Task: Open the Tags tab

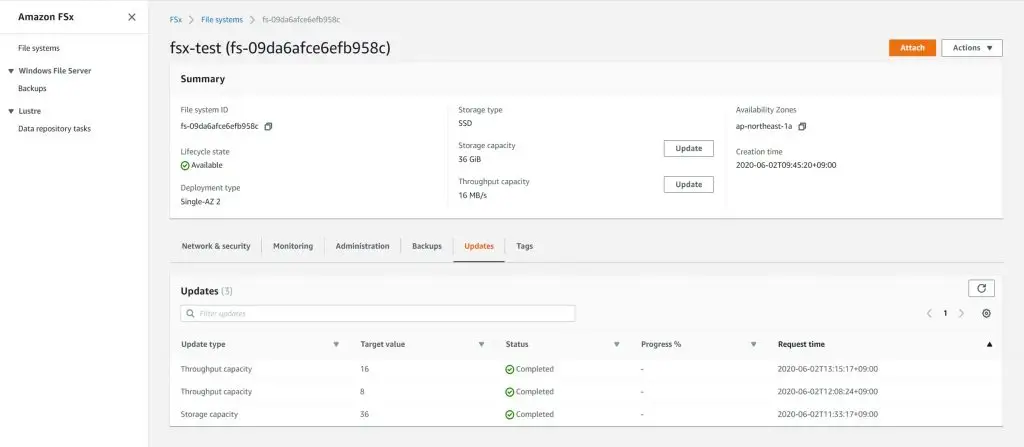Action: tap(524, 246)
